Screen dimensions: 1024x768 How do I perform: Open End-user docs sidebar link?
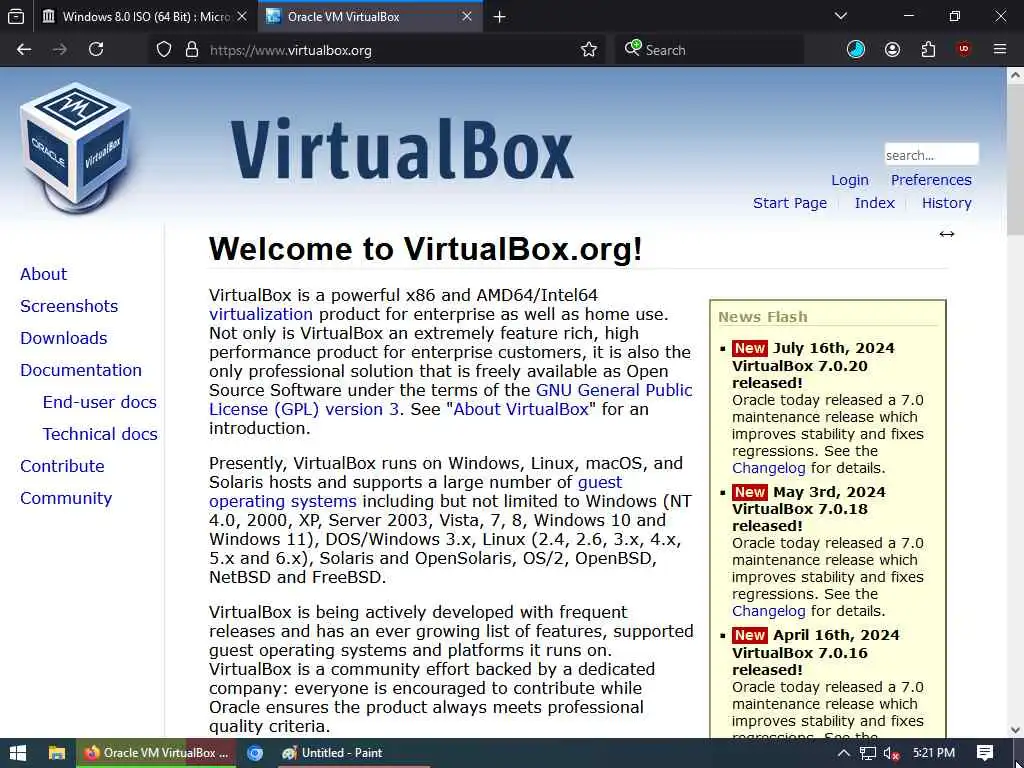(x=99, y=402)
